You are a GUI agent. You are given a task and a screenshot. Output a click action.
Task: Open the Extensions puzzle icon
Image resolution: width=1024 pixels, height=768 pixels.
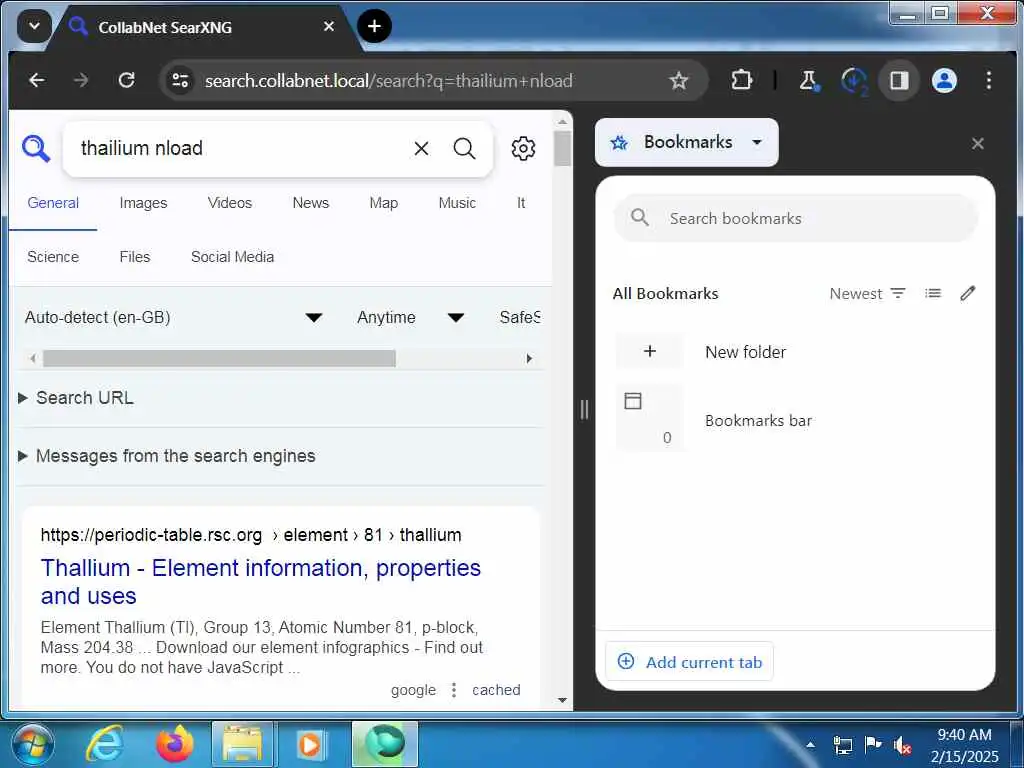741,80
